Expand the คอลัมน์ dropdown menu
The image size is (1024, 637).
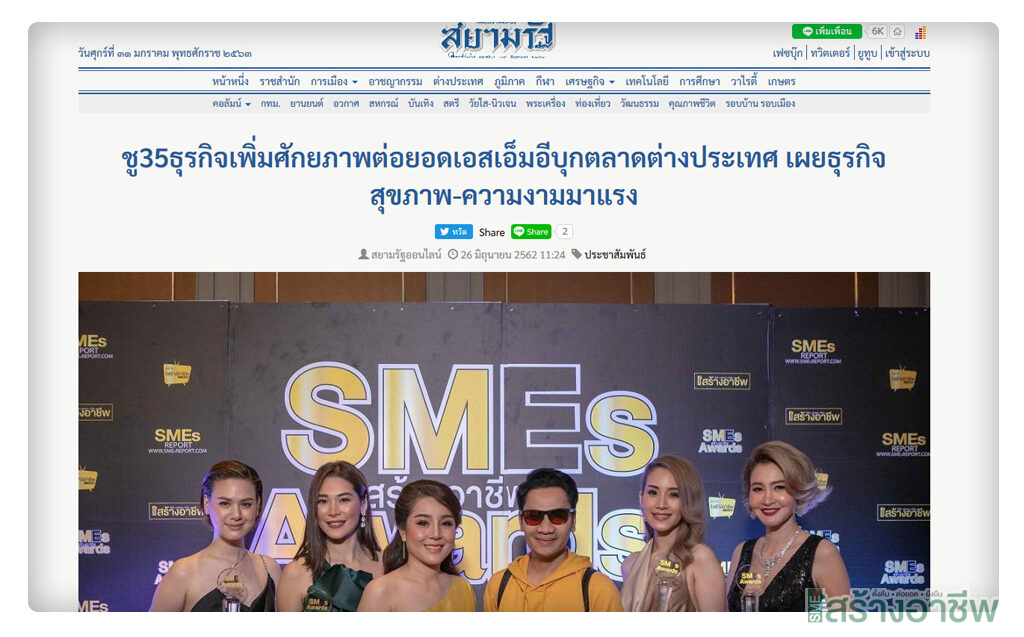click(231, 103)
